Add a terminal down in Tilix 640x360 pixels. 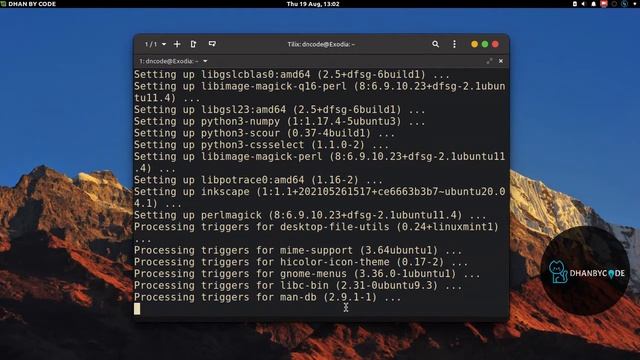tap(212, 44)
